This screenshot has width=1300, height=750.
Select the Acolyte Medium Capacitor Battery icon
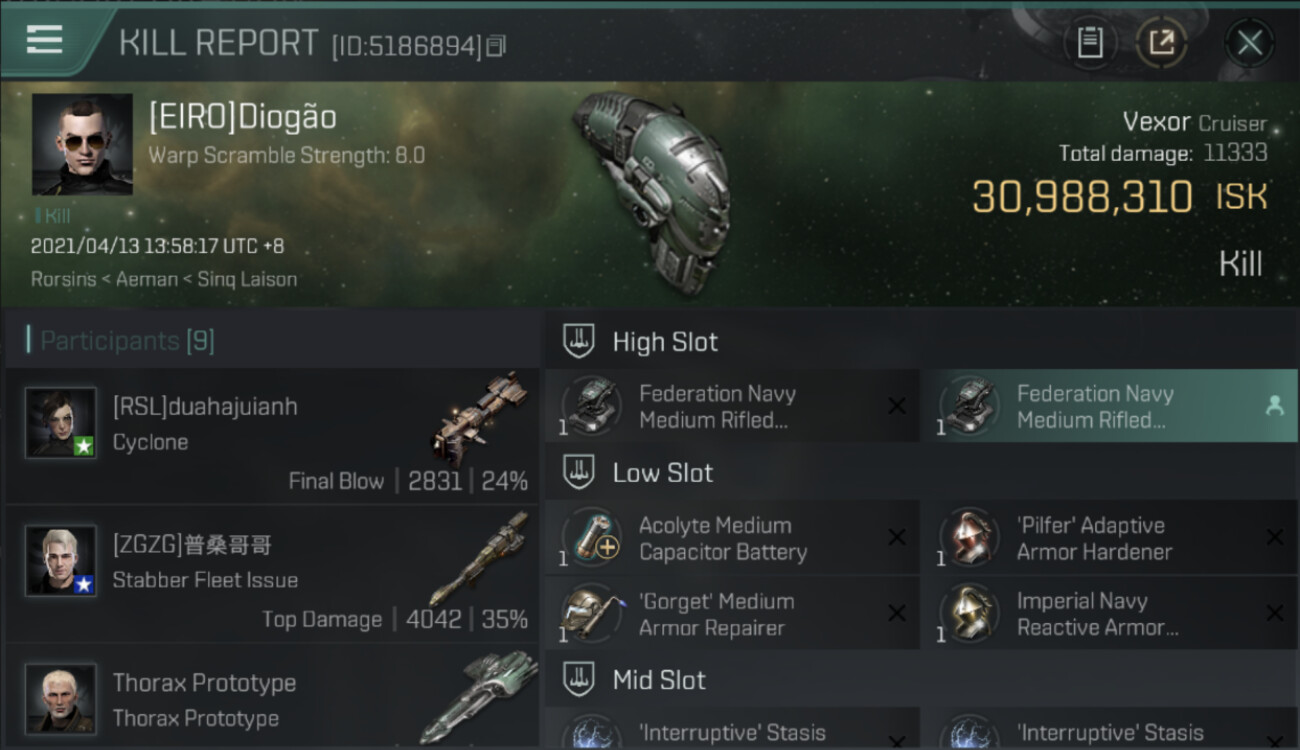tap(593, 538)
